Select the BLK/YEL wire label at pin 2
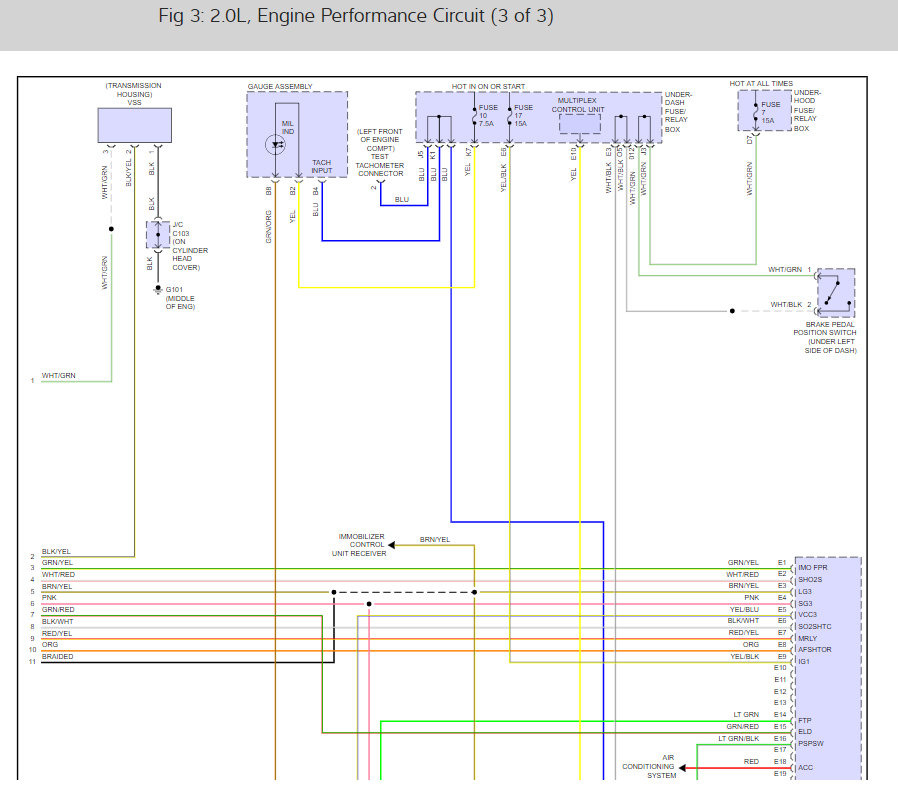 pos(56,551)
